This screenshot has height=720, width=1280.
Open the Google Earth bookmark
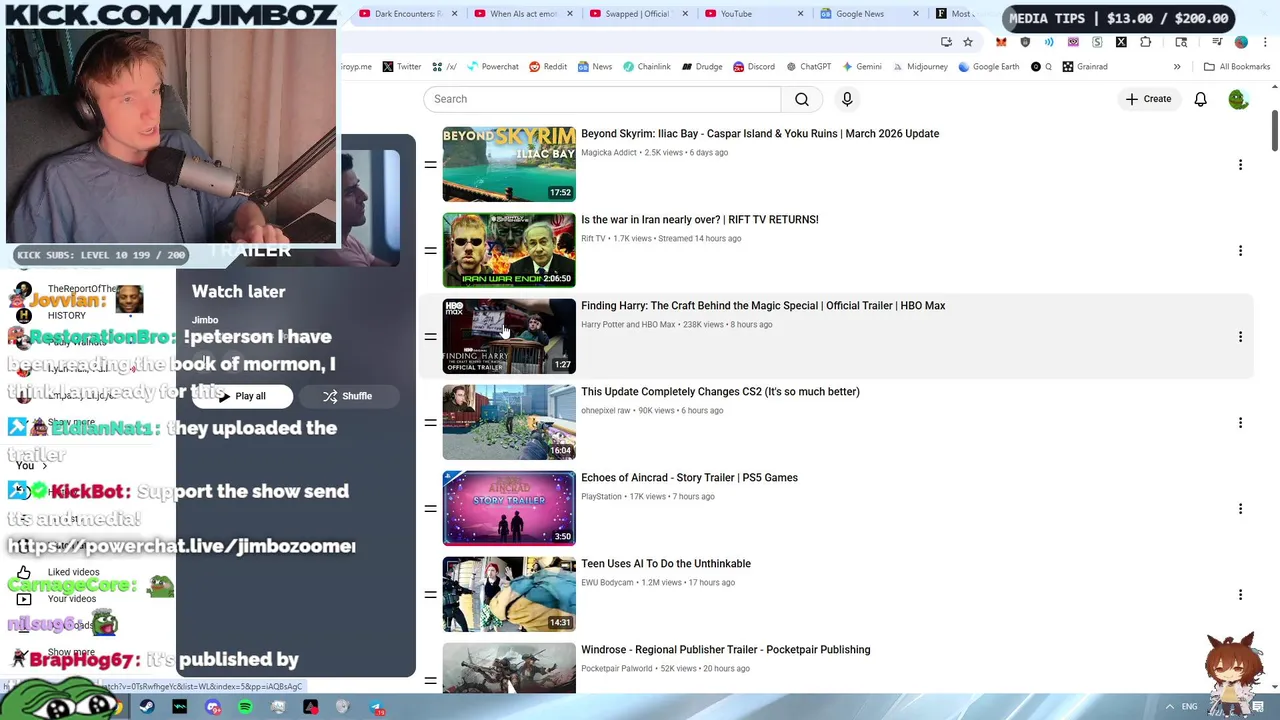[x=988, y=67]
